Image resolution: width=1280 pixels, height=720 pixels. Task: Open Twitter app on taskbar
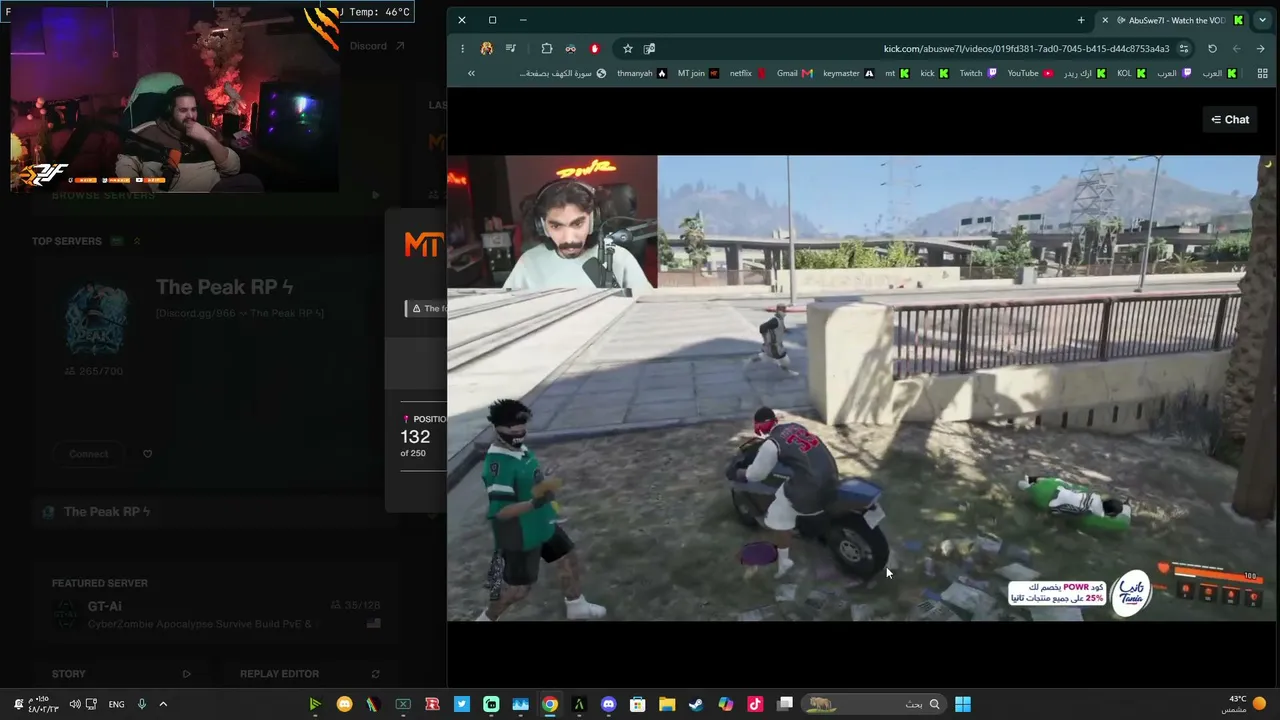coord(462,704)
